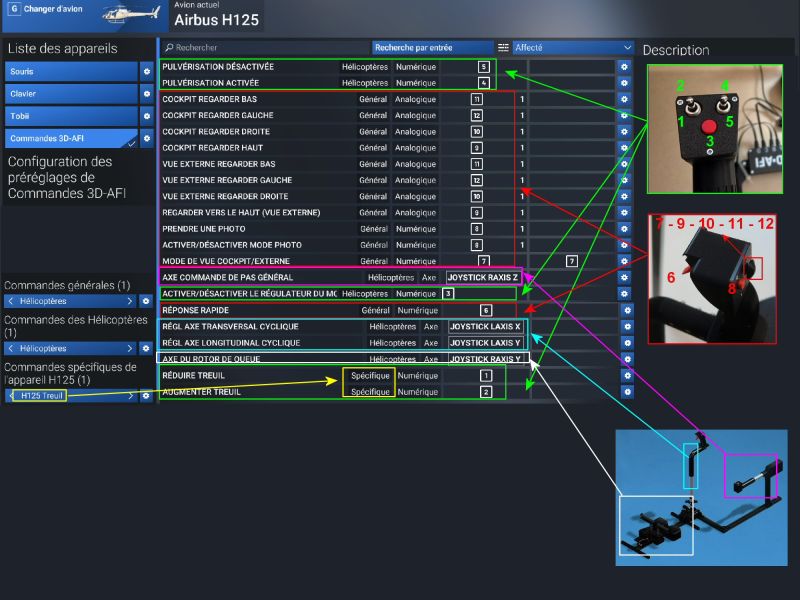The width and height of the screenshot is (800, 600).
Task: Select the Clavier device tab
Action: point(71,94)
